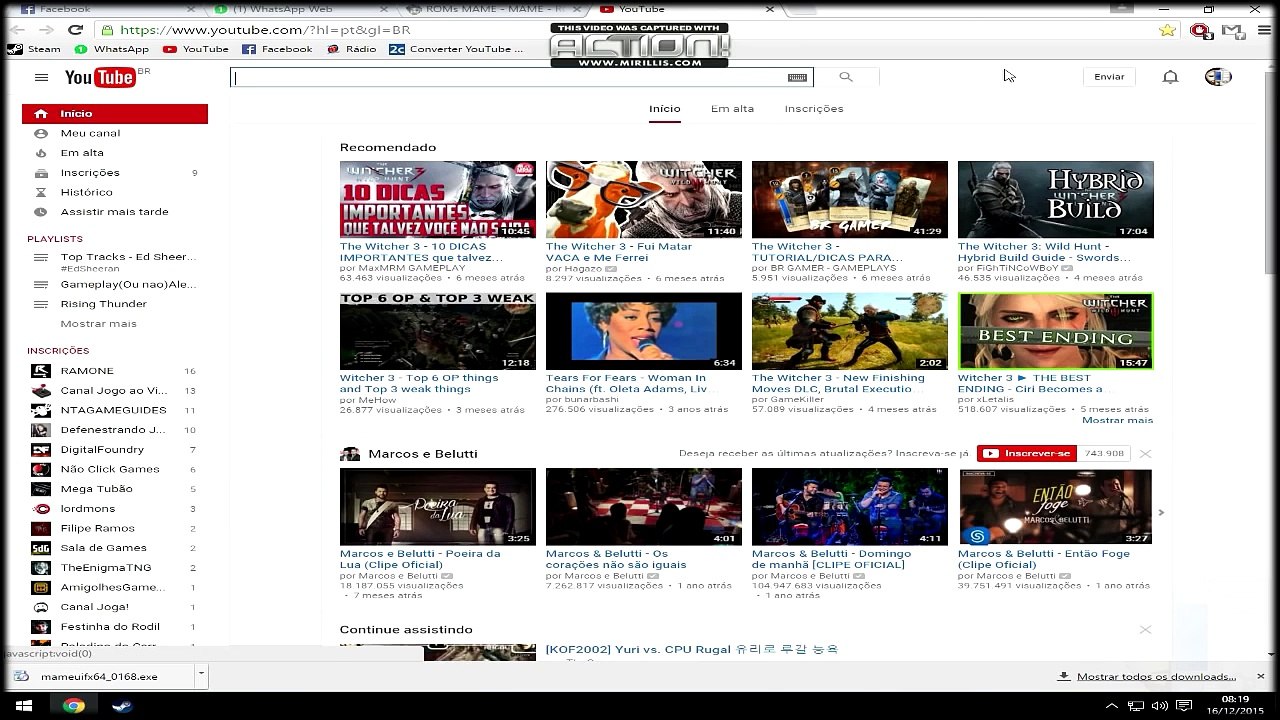Open Hybrid Witcher Build video thumbnail
This screenshot has height=720, width=1280.
click(x=1055, y=200)
